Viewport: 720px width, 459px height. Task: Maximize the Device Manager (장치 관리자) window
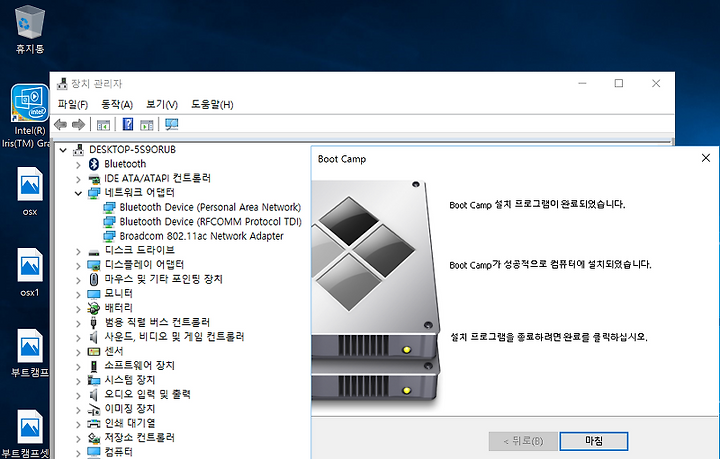619,83
